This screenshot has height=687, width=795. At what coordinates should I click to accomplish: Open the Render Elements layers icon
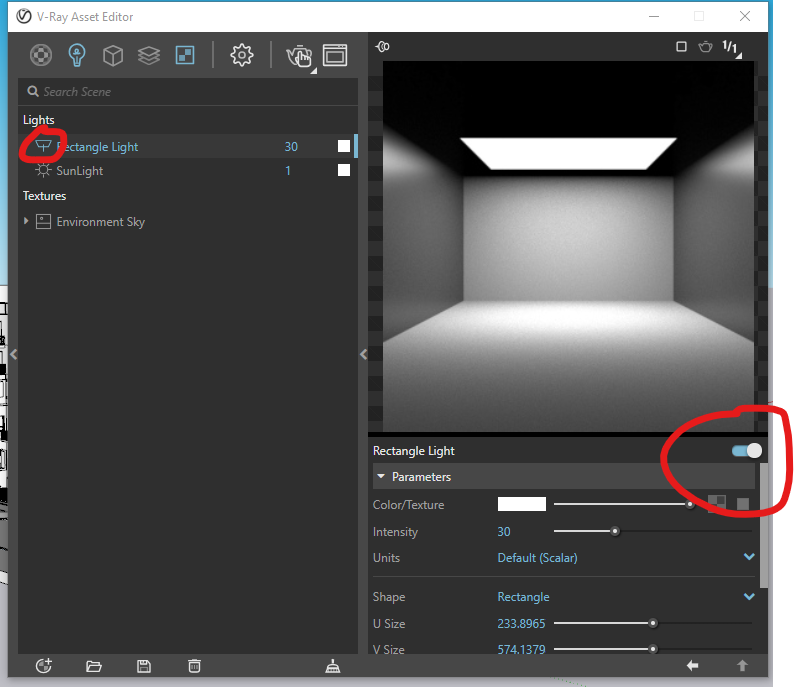(x=149, y=55)
